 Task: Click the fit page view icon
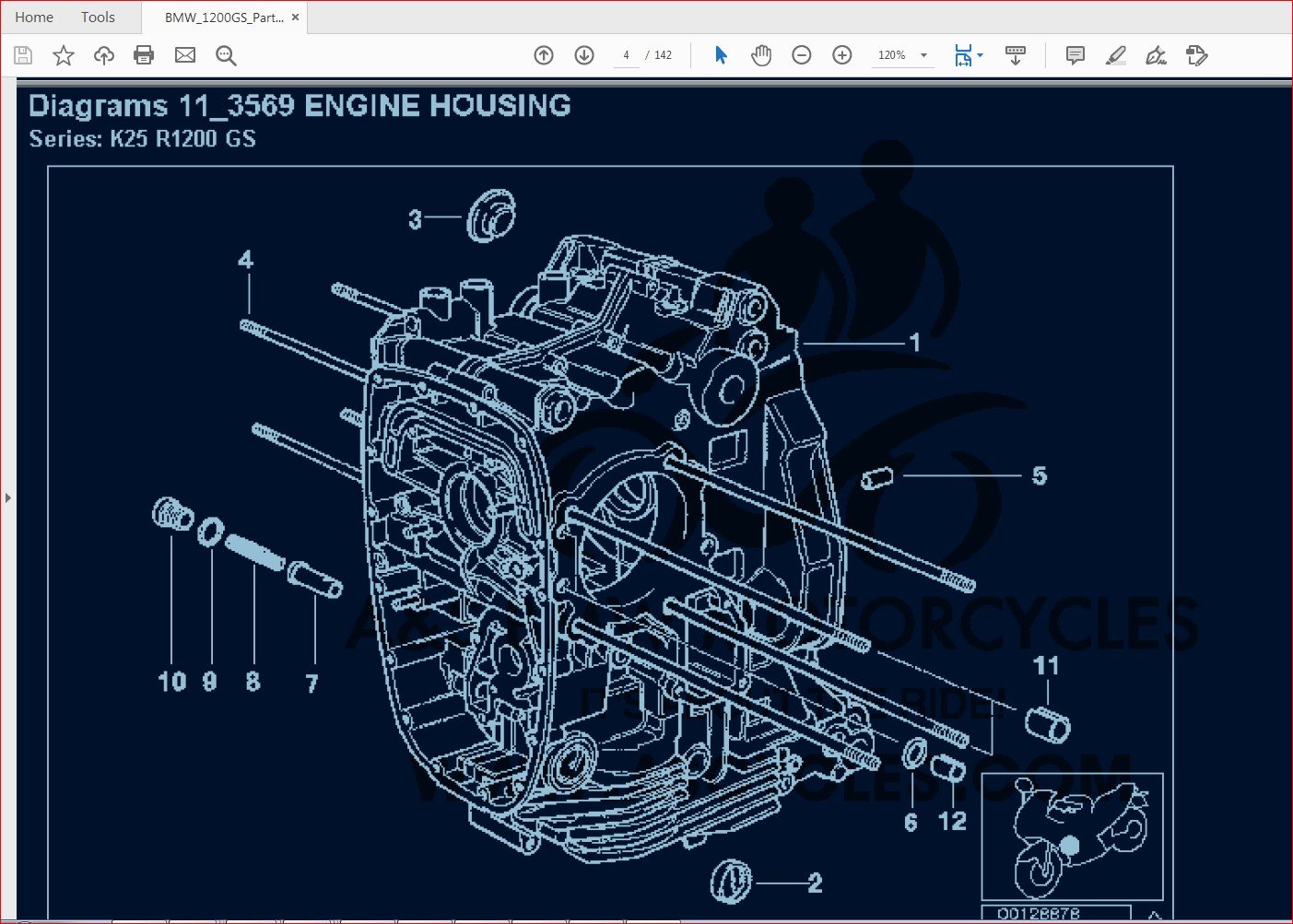point(963,55)
